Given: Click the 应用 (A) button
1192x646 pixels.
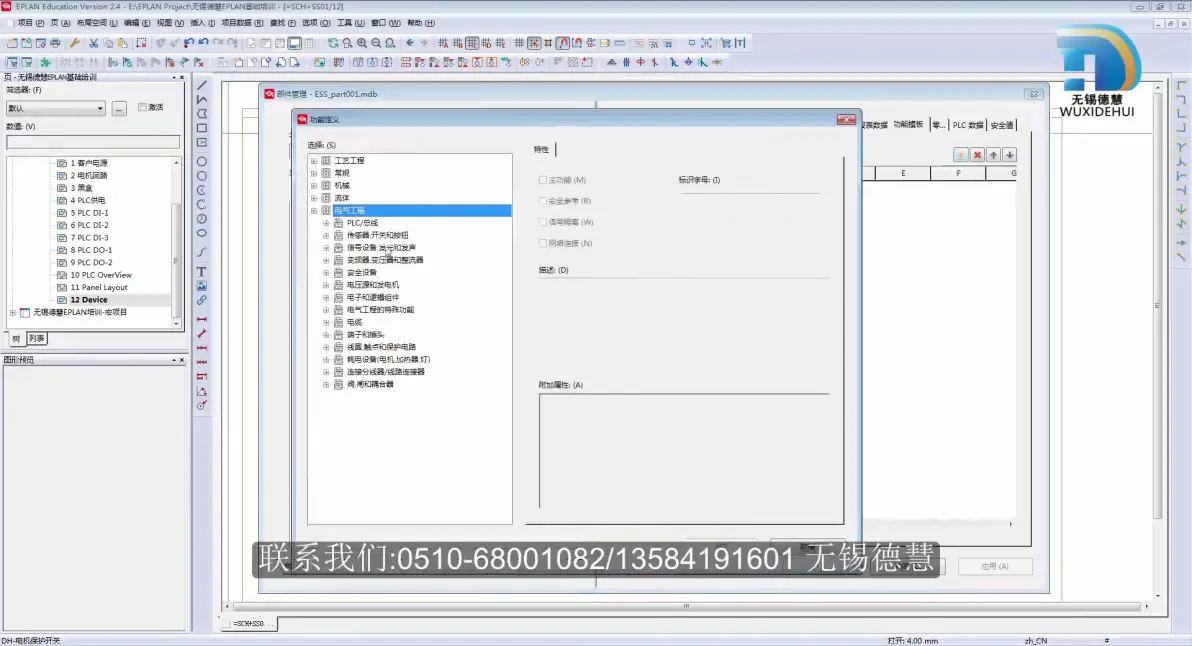Looking at the screenshot, I should (x=994, y=566).
